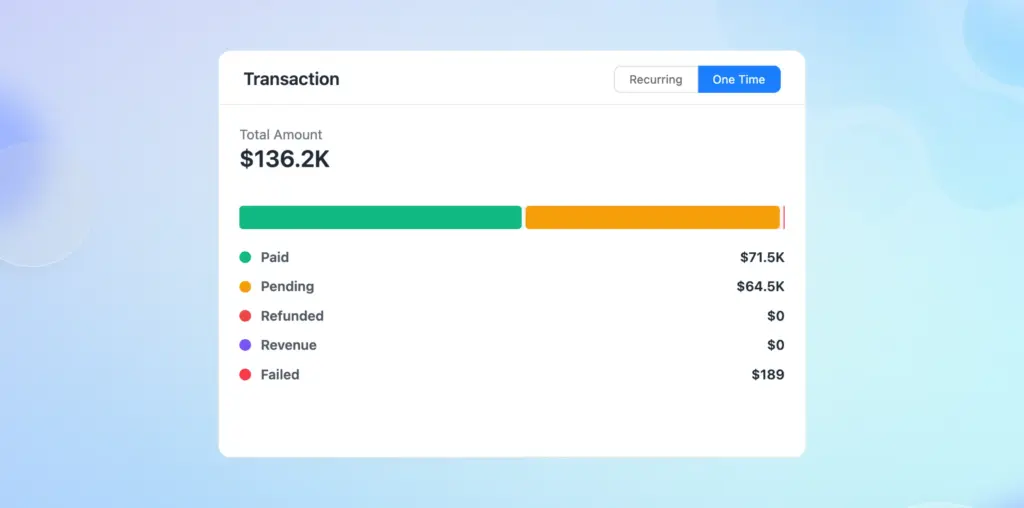Click the $0 Revenue amount

tap(776, 345)
